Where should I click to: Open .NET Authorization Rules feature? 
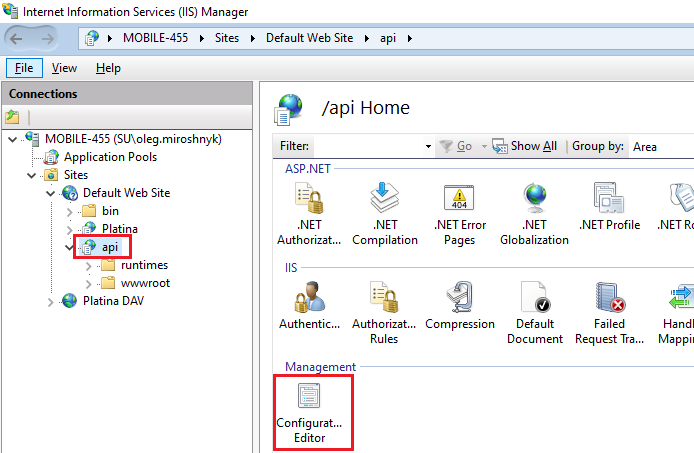pos(309,214)
